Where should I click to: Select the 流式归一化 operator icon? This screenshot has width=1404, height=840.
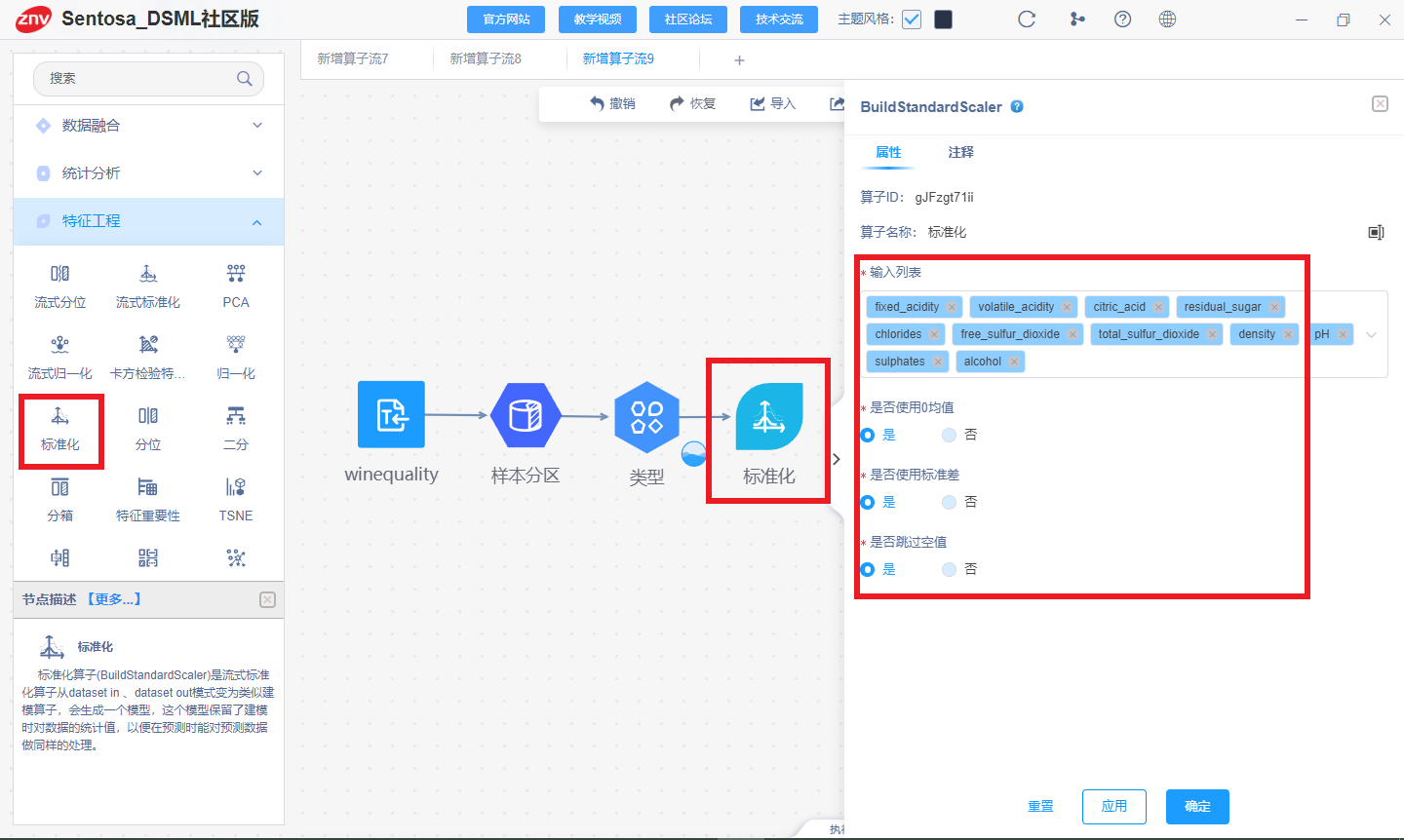[59, 345]
